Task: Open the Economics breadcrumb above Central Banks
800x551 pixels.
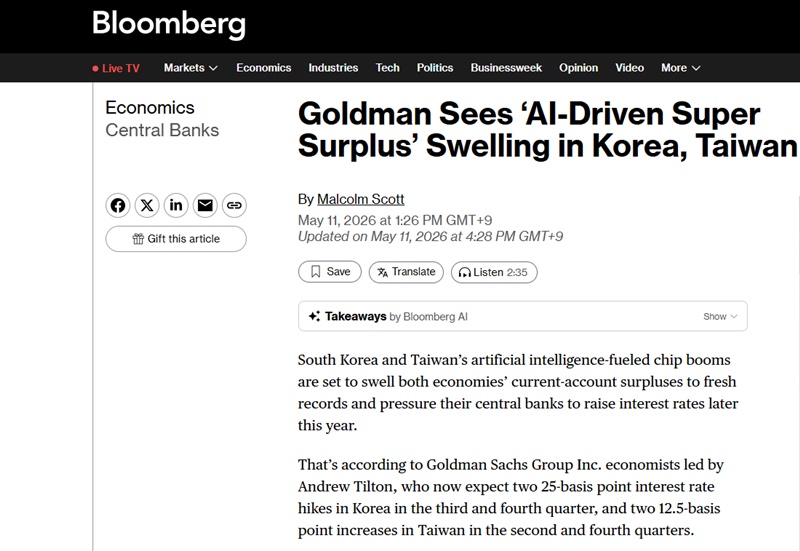Action: [x=150, y=108]
